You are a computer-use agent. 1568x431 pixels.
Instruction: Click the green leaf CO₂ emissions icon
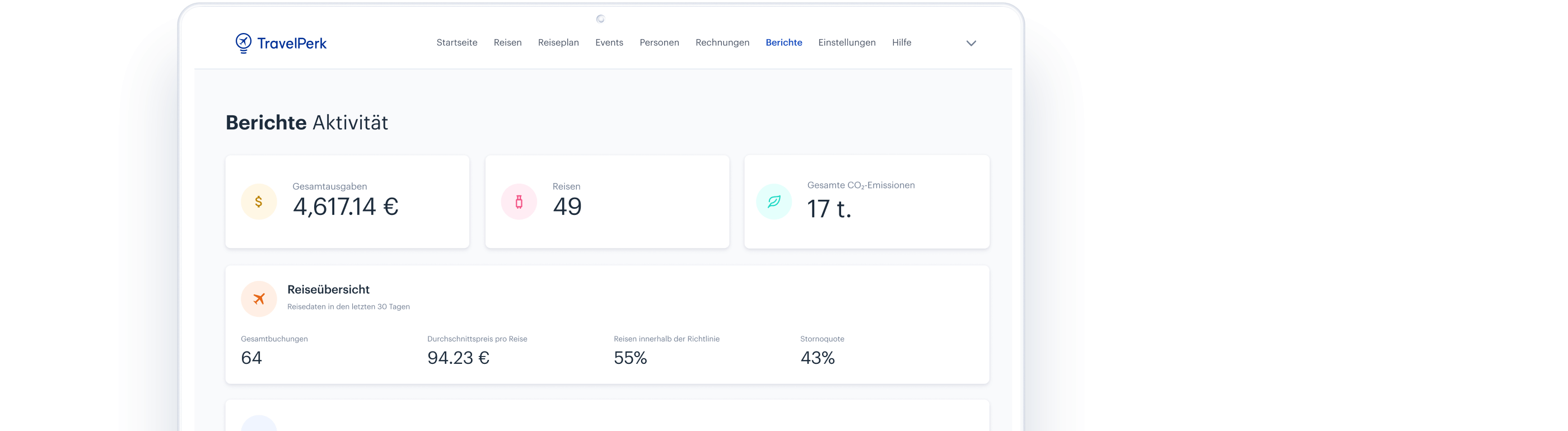click(774, 202)
